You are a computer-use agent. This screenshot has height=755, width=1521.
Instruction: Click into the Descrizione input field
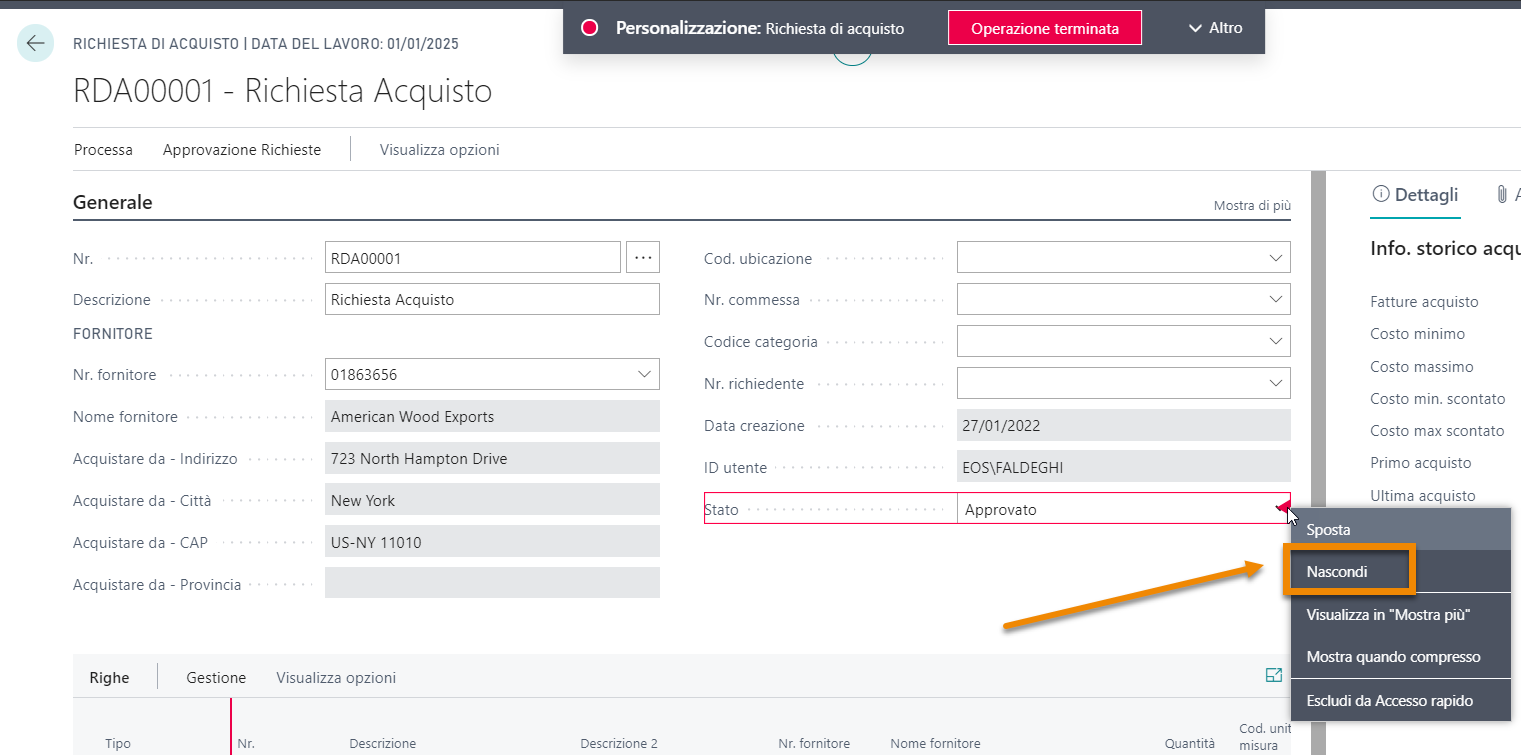(492, 299)
